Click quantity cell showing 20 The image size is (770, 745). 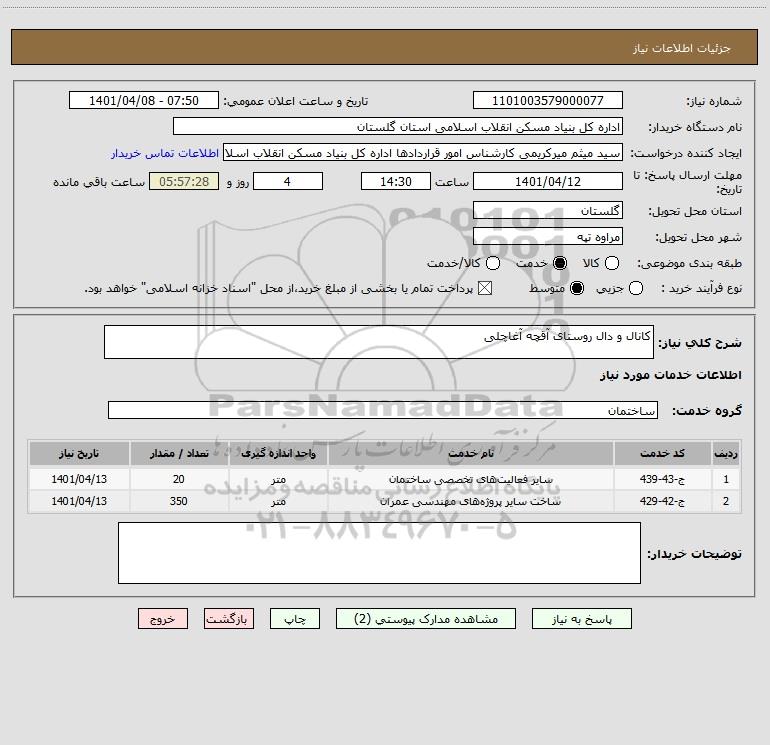coord(179,479)
